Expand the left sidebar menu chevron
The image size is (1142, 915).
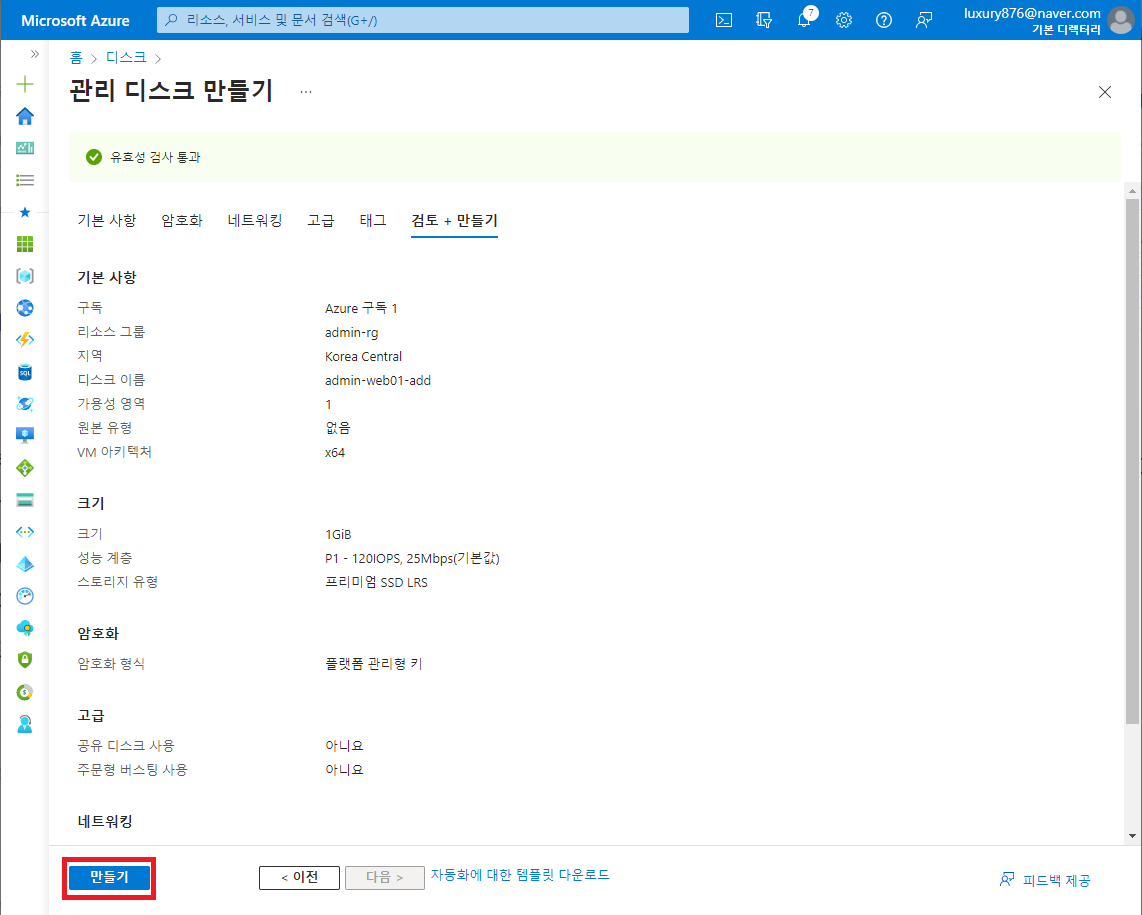pyautogui.click(x=34, y=54)
